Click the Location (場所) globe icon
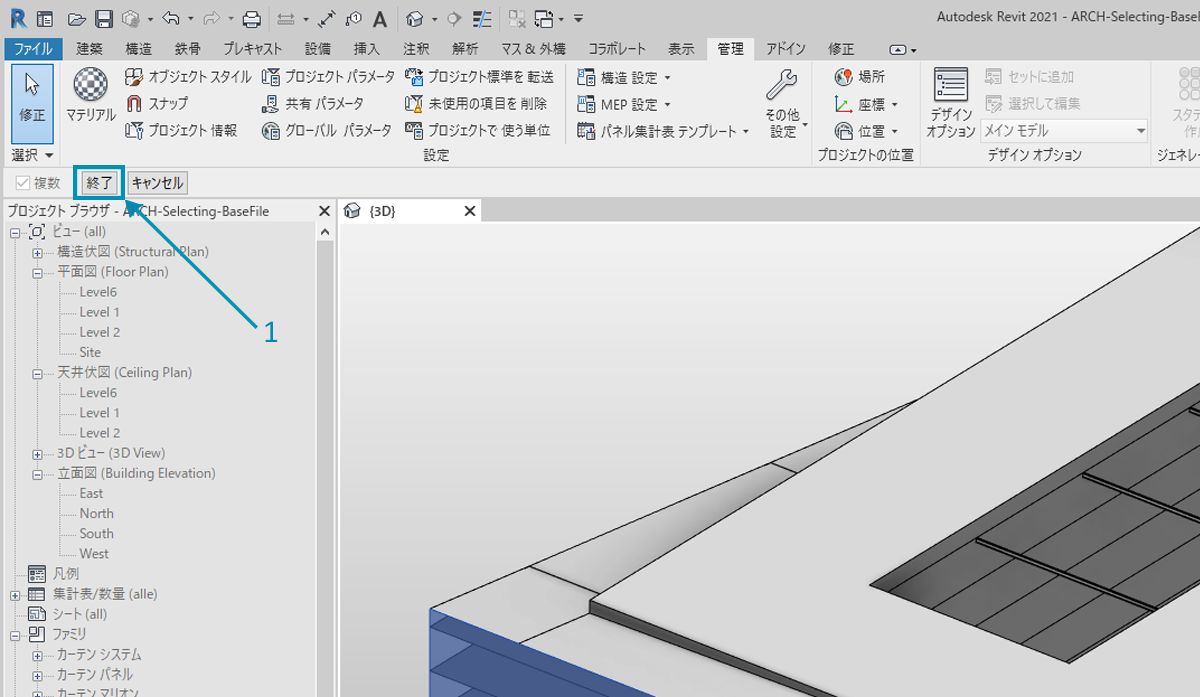The width and height of the screenshot is (1200, 697). 860,77
